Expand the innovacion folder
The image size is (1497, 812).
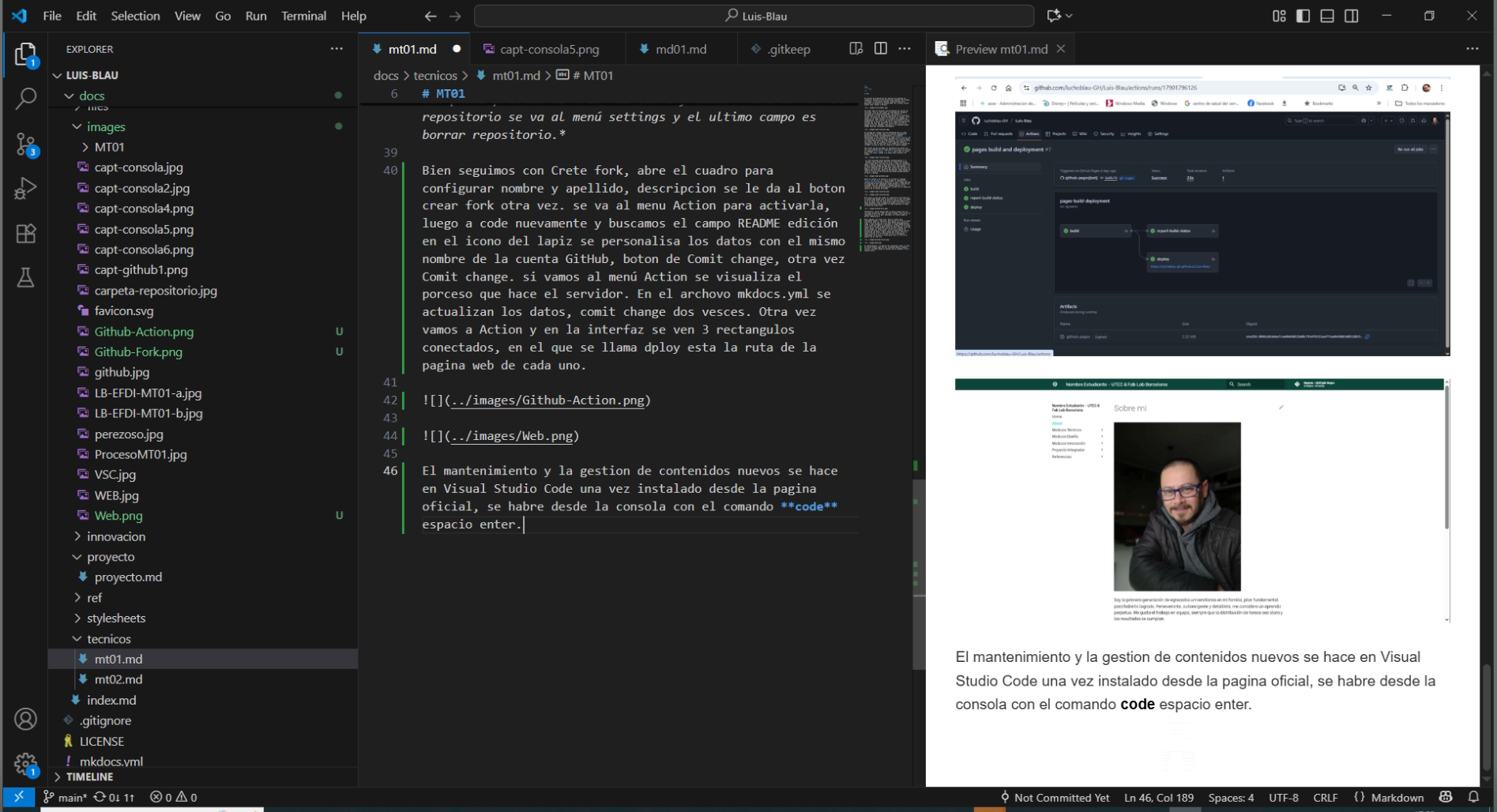coord(115,536)
